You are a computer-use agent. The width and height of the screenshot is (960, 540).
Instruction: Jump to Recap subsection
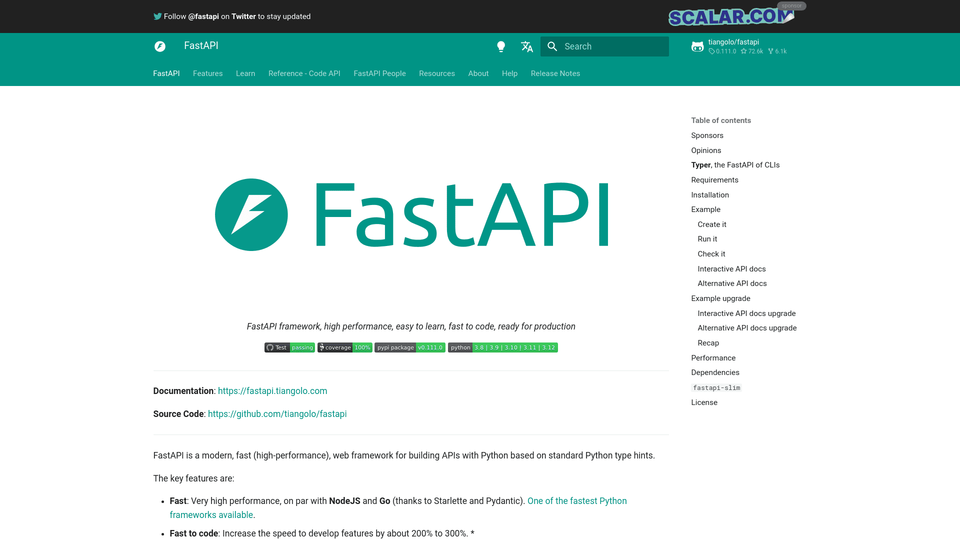coord(708,343)
